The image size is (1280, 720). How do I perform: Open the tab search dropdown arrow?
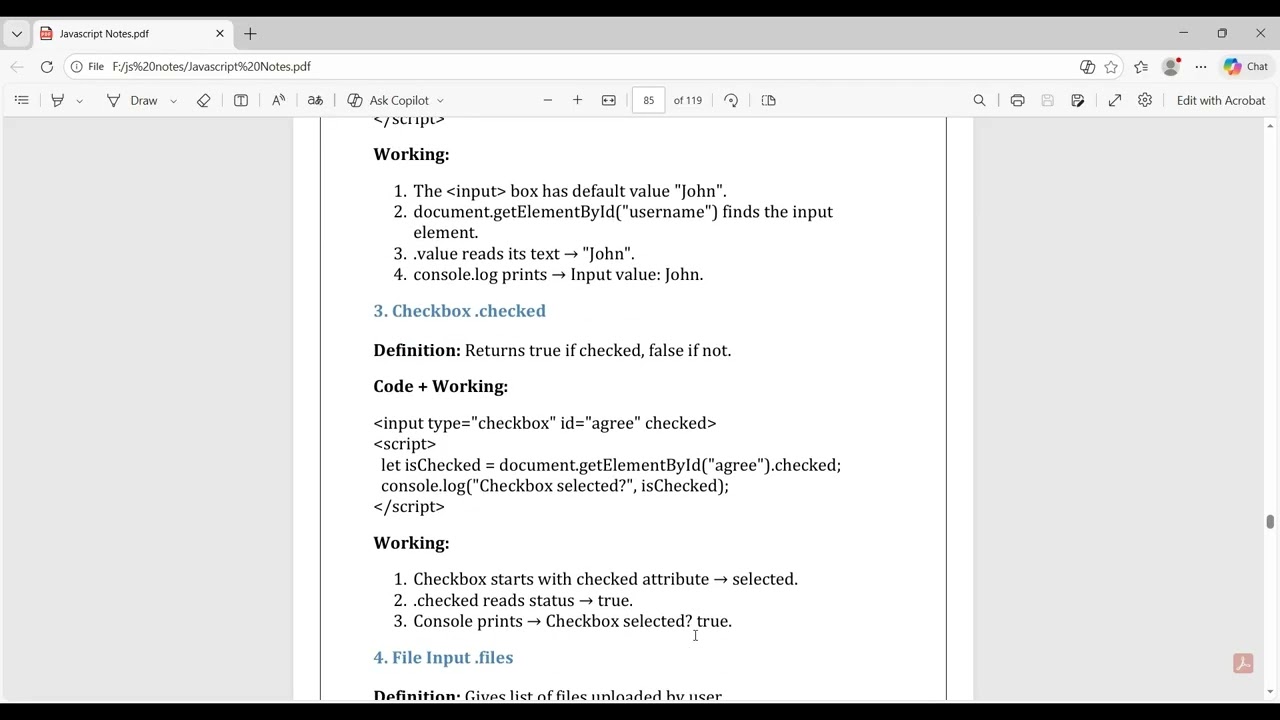tap(17, 34)
